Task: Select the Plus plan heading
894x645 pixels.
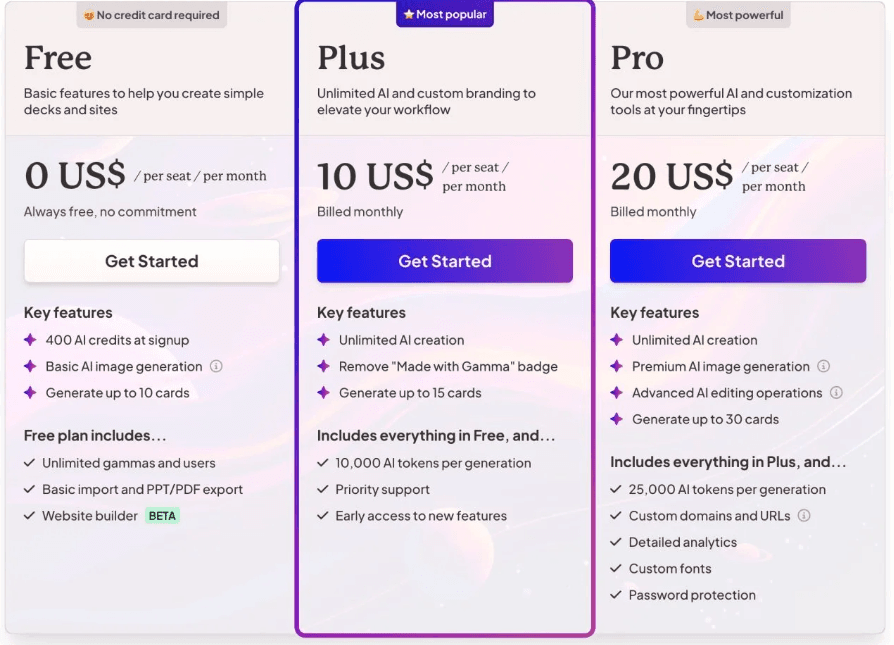Action: pos(351,58)
